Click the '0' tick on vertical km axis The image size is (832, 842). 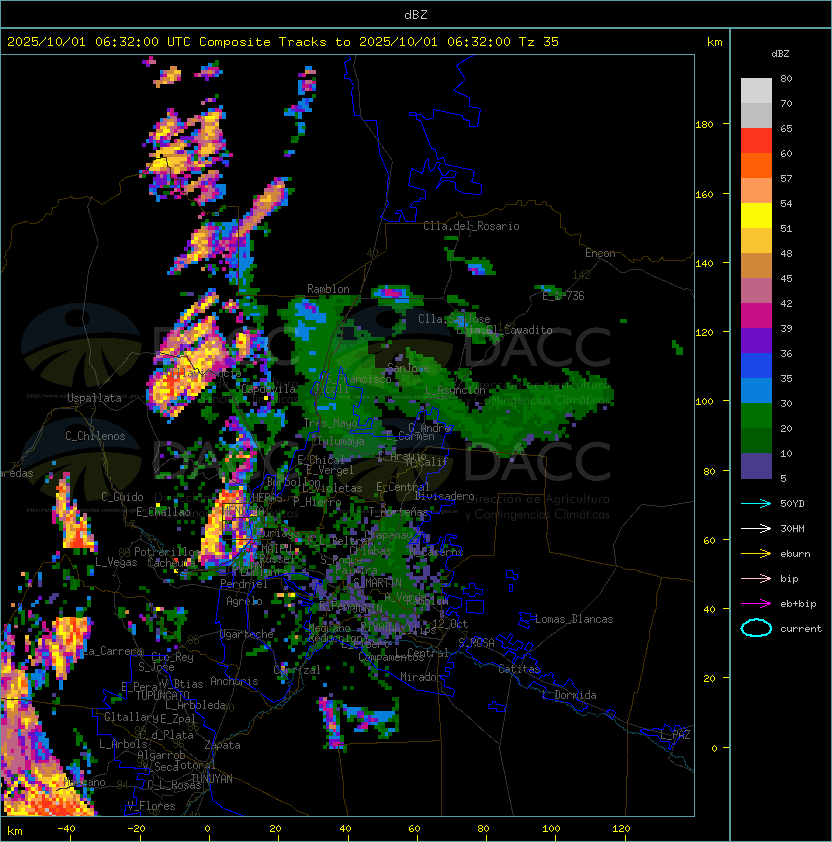pyautogui.click(x=714, y=749)
